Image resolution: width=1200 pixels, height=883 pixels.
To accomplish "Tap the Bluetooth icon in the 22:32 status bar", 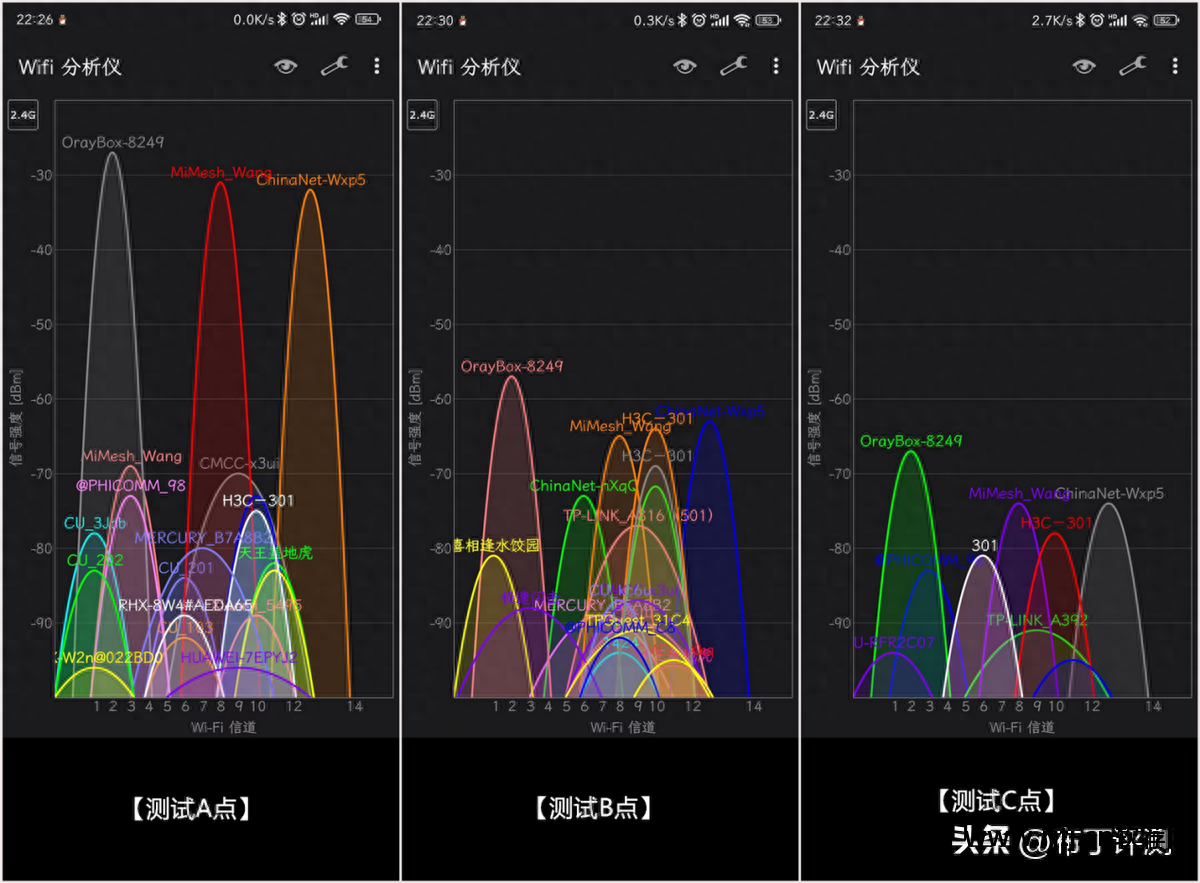I will pos(1079,20).
